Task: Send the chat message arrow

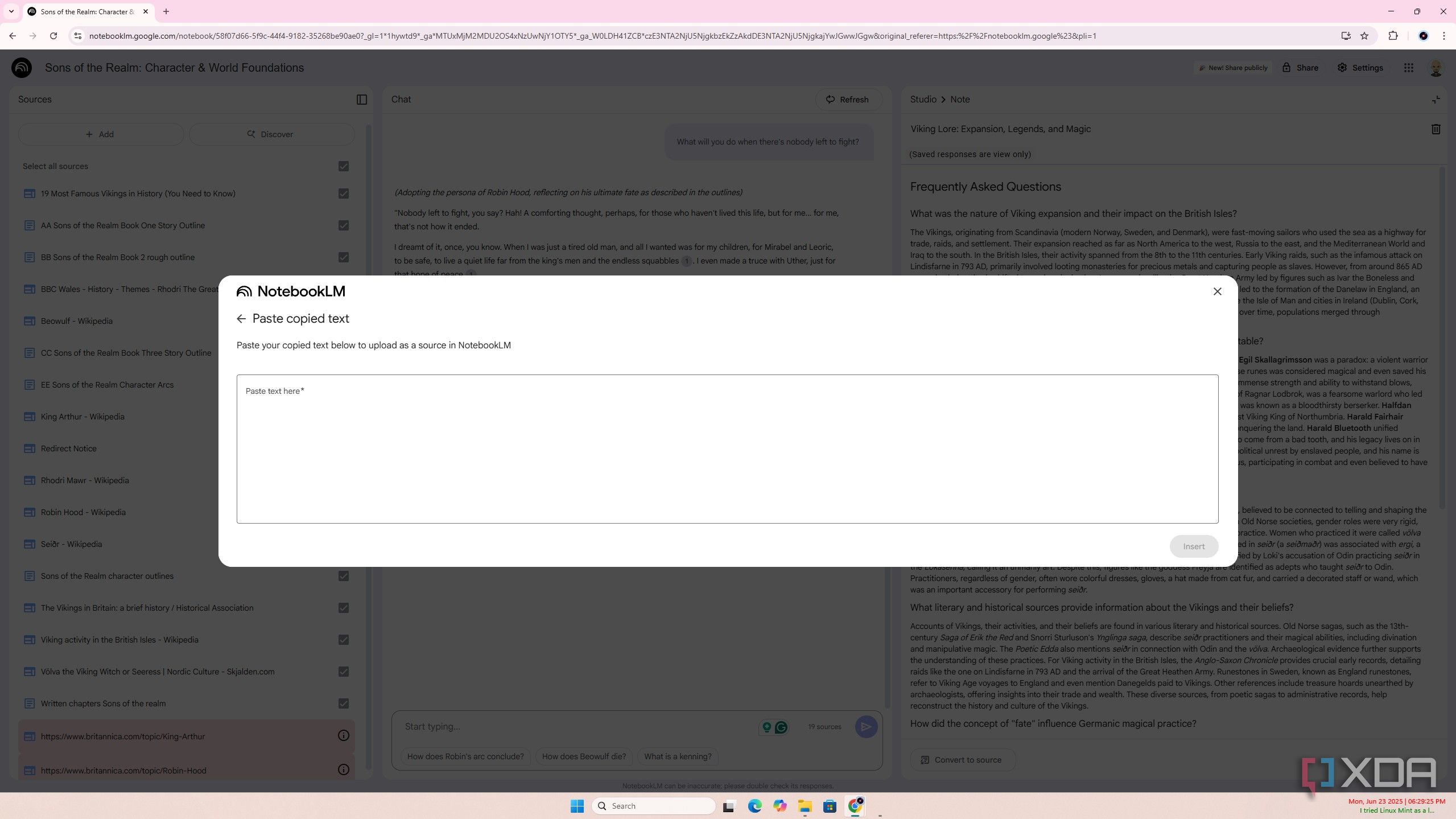Action: click(x=865, y=727)
